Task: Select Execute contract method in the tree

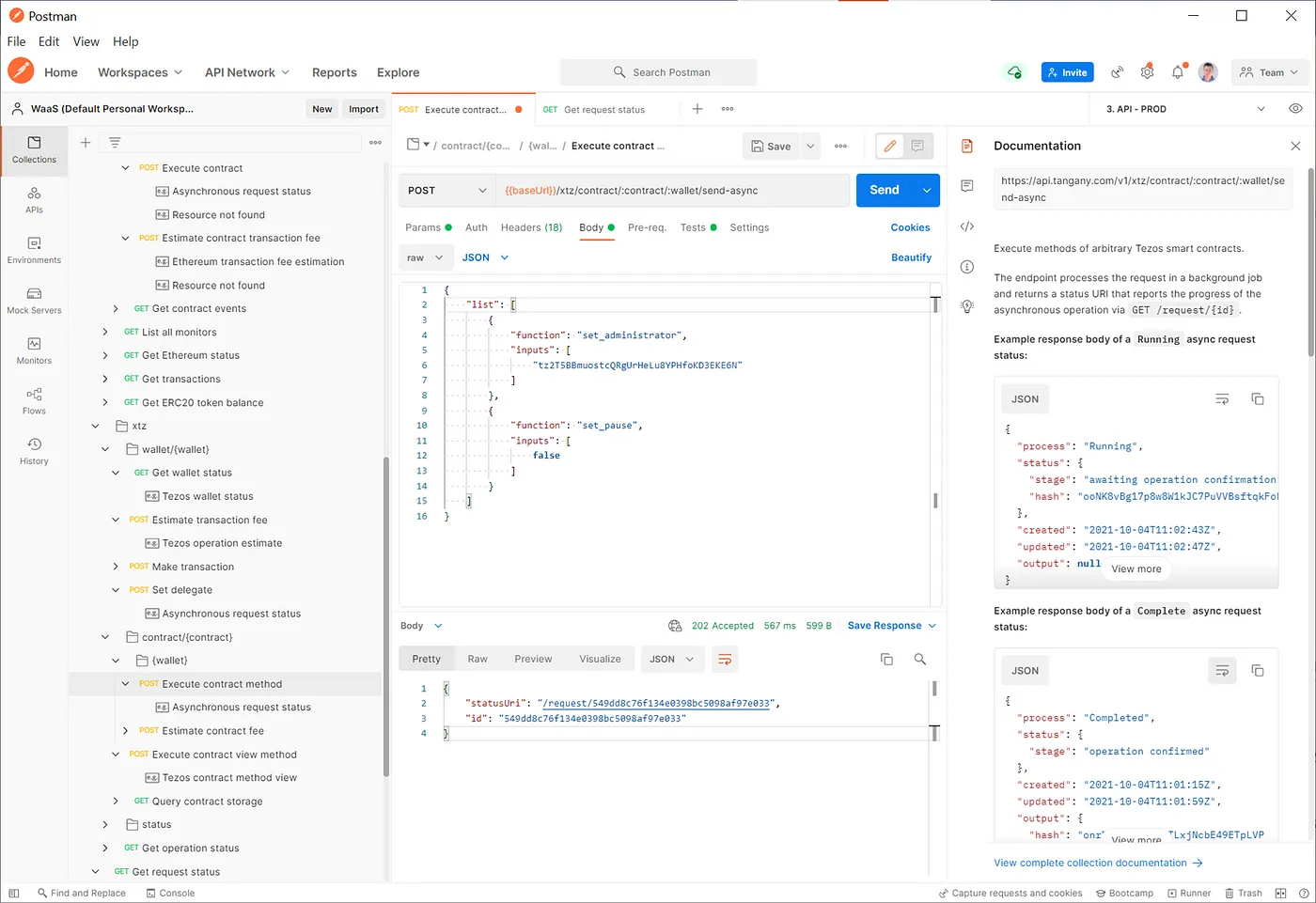Action: click(222, 684)
